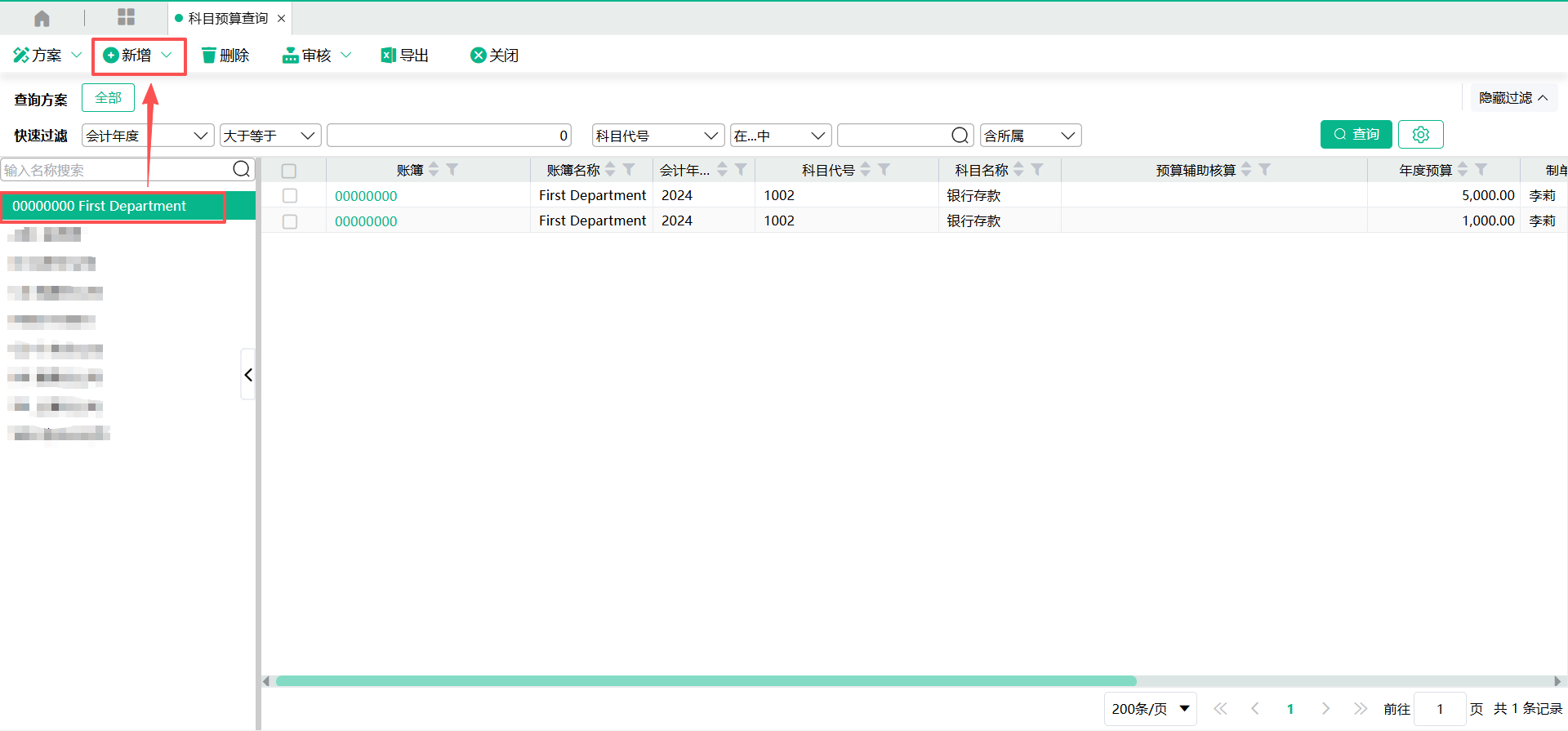Open the app grid menu icon
This screenshot has width=1568, height=731.
tap(126, 17)
